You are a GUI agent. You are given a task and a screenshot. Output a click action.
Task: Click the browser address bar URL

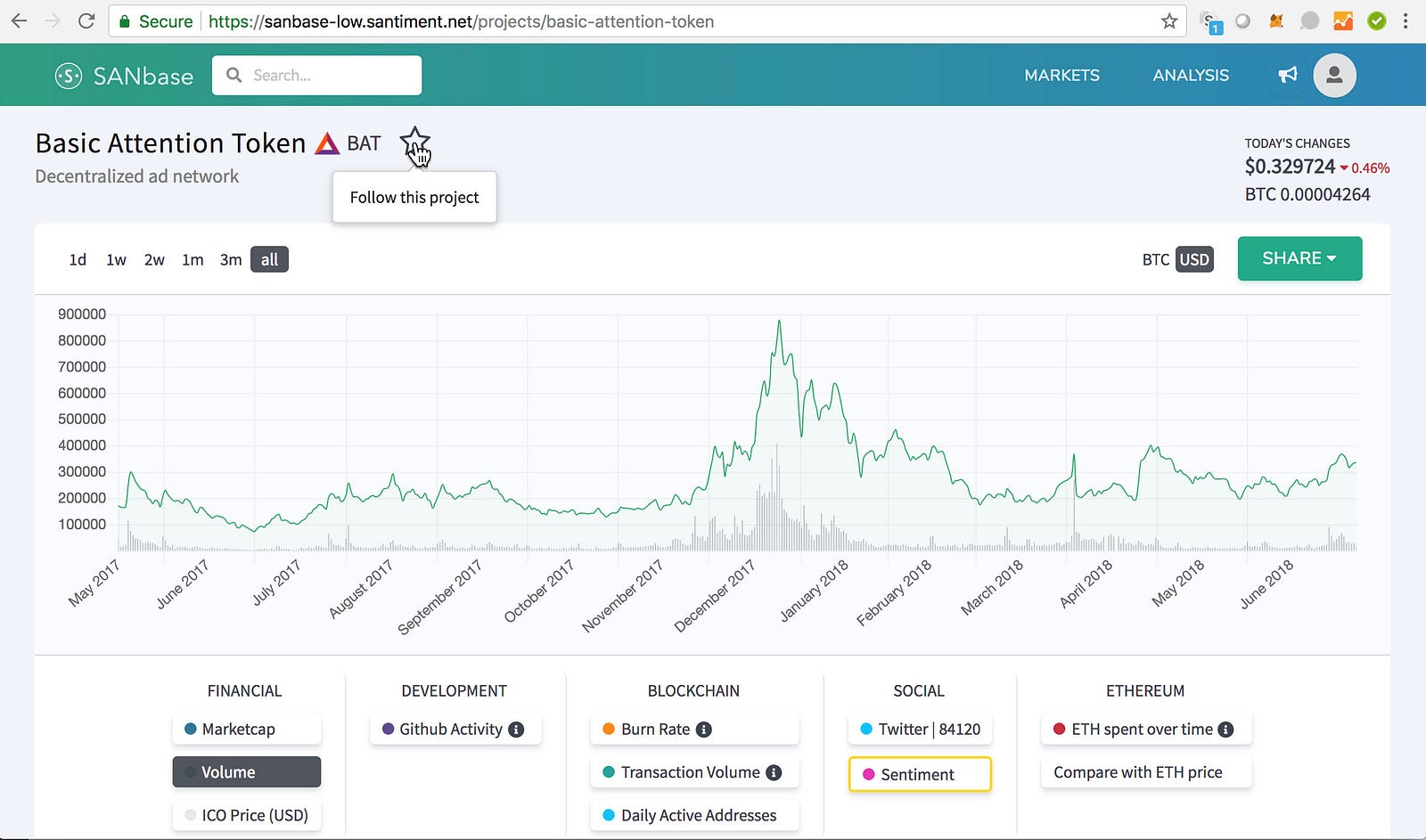[x=461, y=21]
